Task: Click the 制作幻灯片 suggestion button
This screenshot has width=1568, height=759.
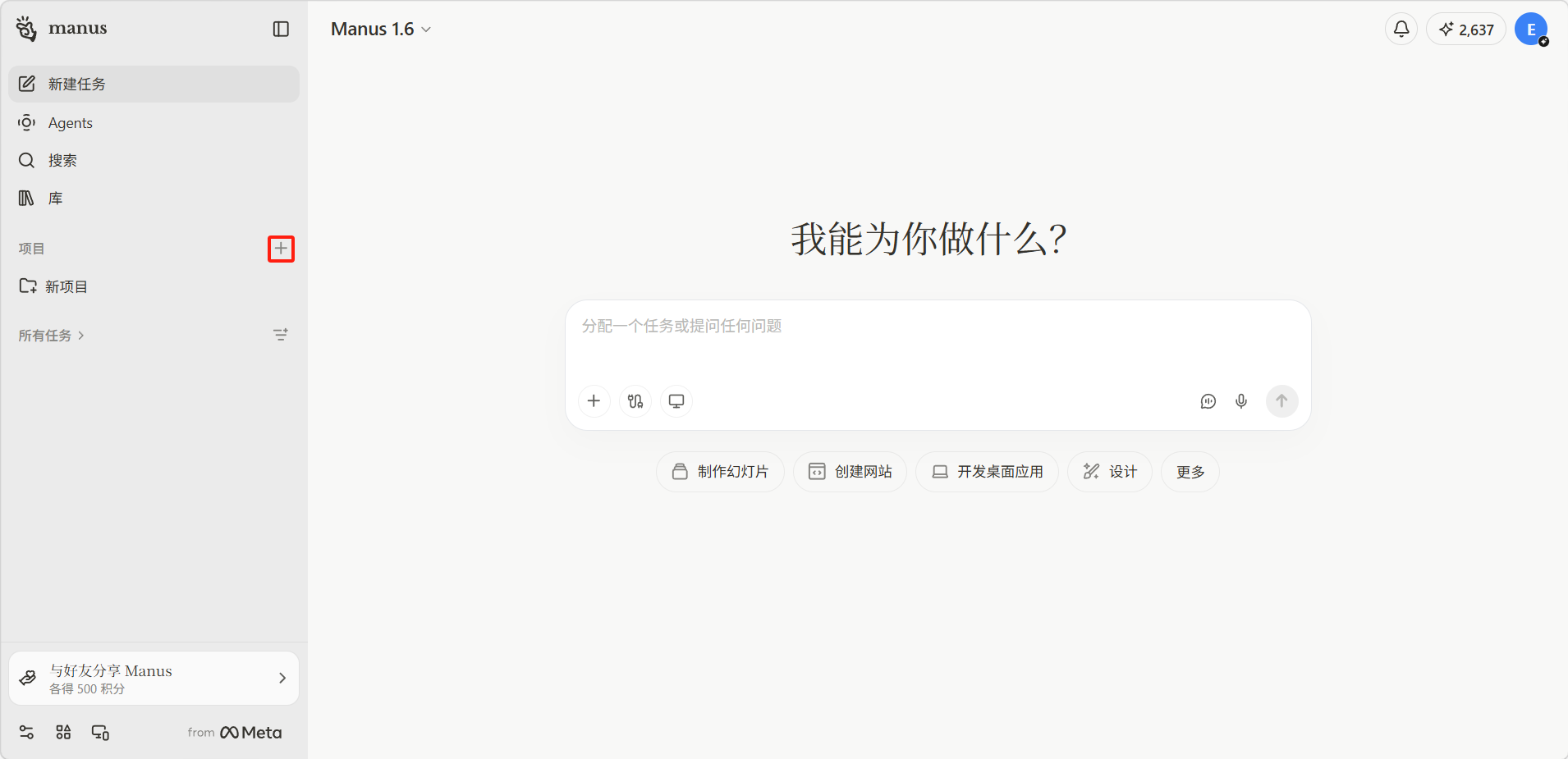Action: [x=720, y=472]
